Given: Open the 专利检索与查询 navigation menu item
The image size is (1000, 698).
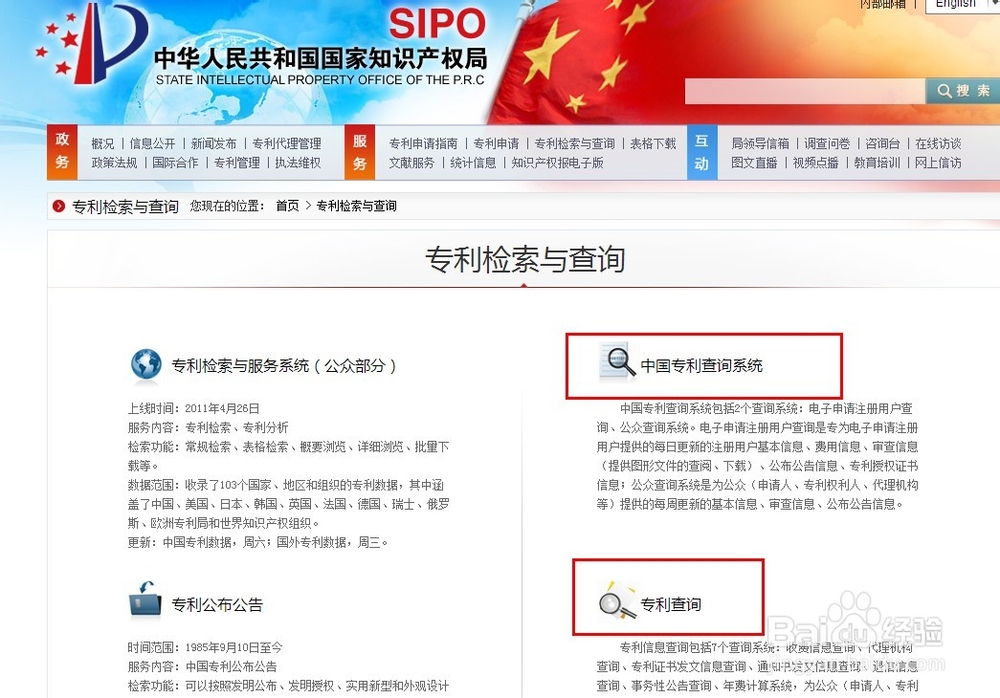Looking at the screenshot, I should (x=575, y=144).
